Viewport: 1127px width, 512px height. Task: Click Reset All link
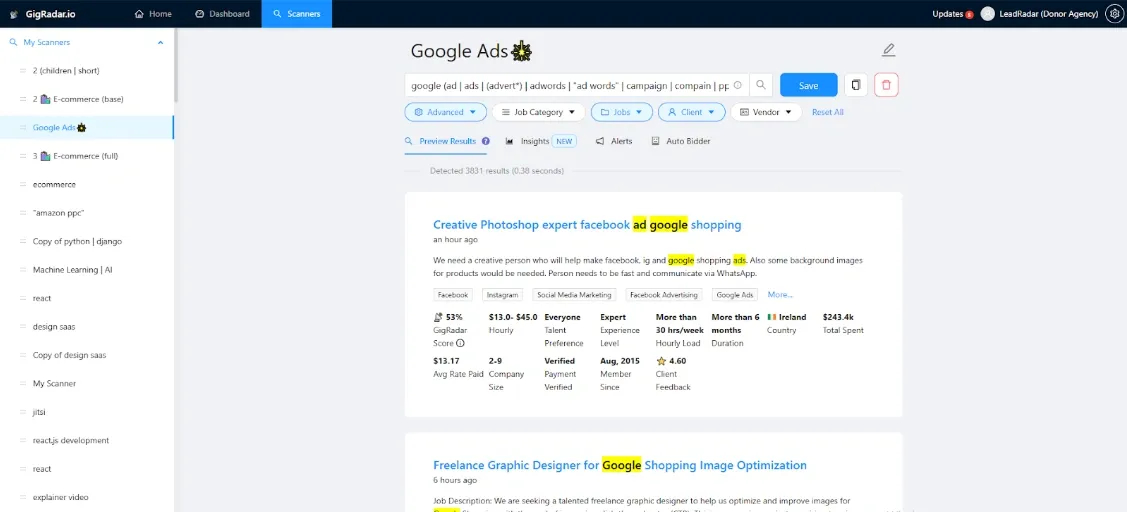827,112
